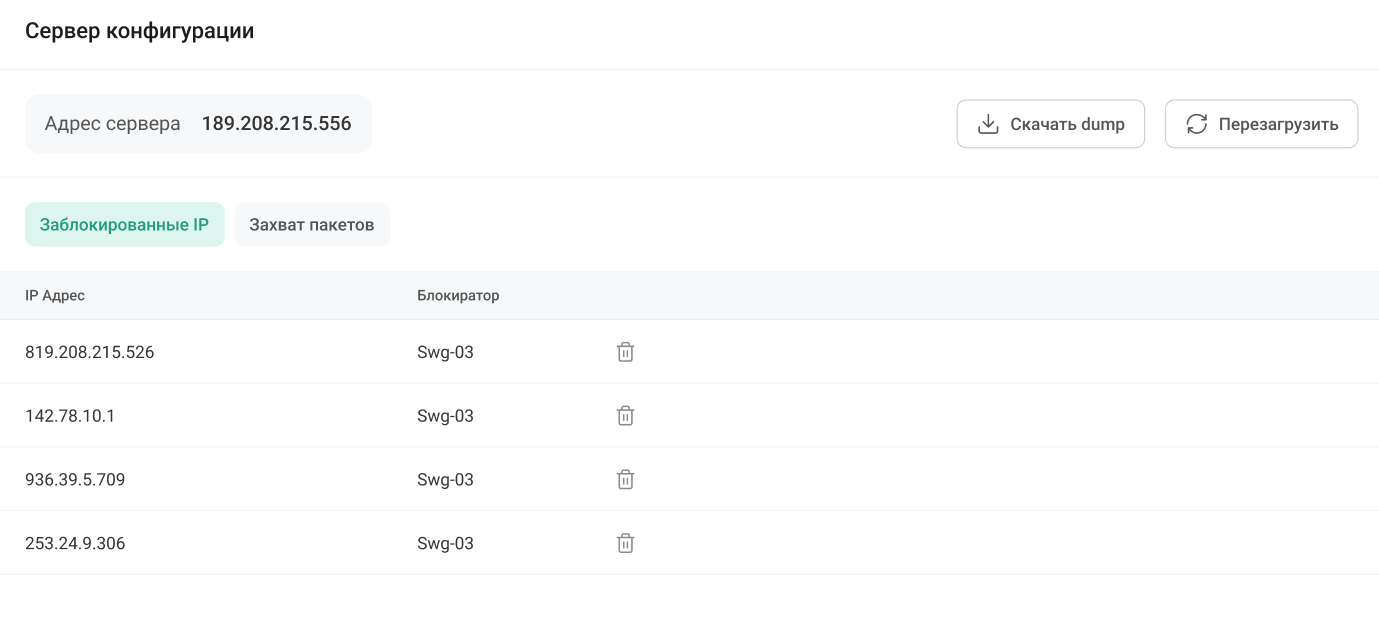Delete blocked IP 819.208.215.526 with trash icon

[625, 352]
